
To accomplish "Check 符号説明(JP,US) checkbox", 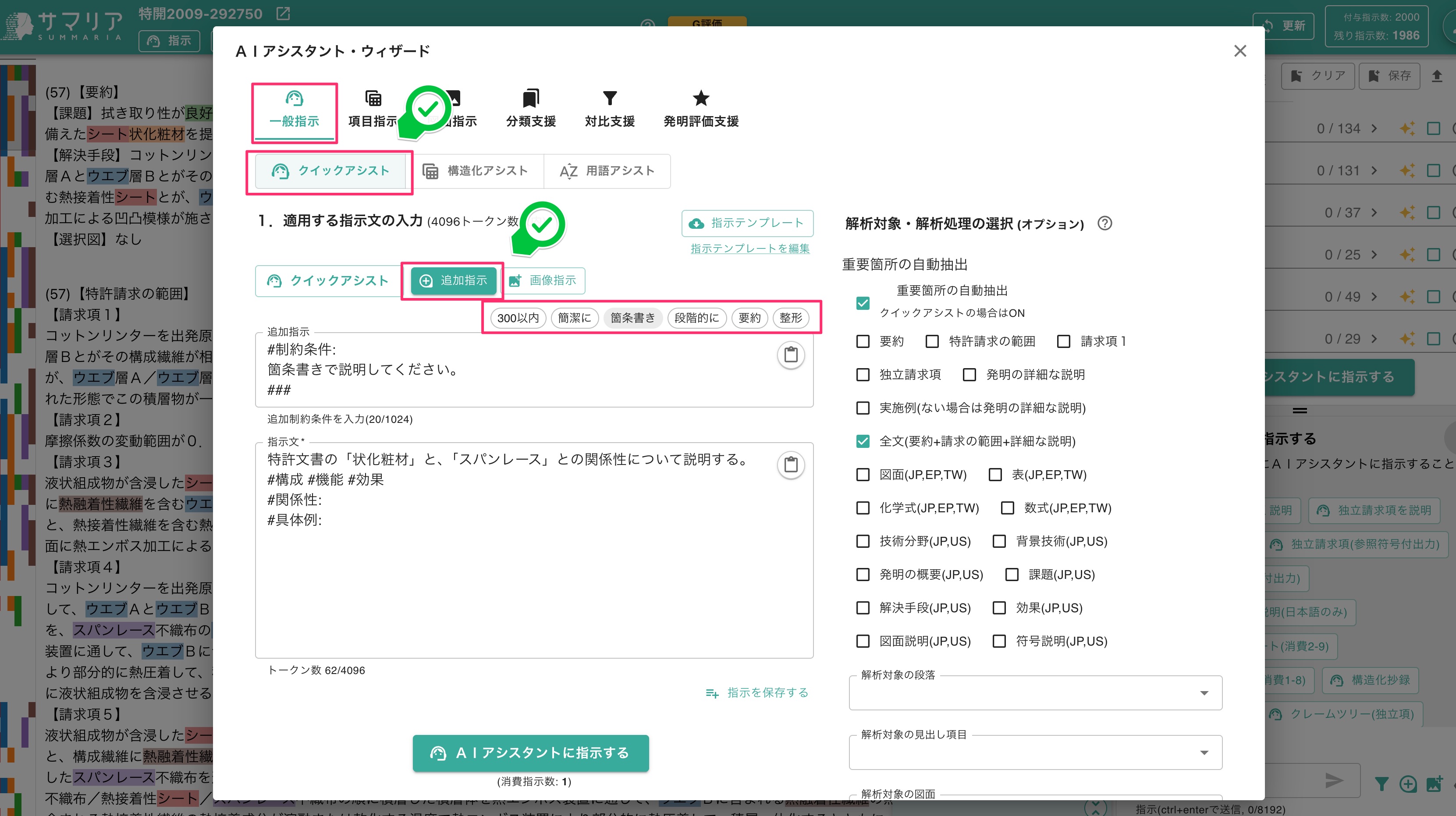I will pyautogui.click(x=999, y=642).
